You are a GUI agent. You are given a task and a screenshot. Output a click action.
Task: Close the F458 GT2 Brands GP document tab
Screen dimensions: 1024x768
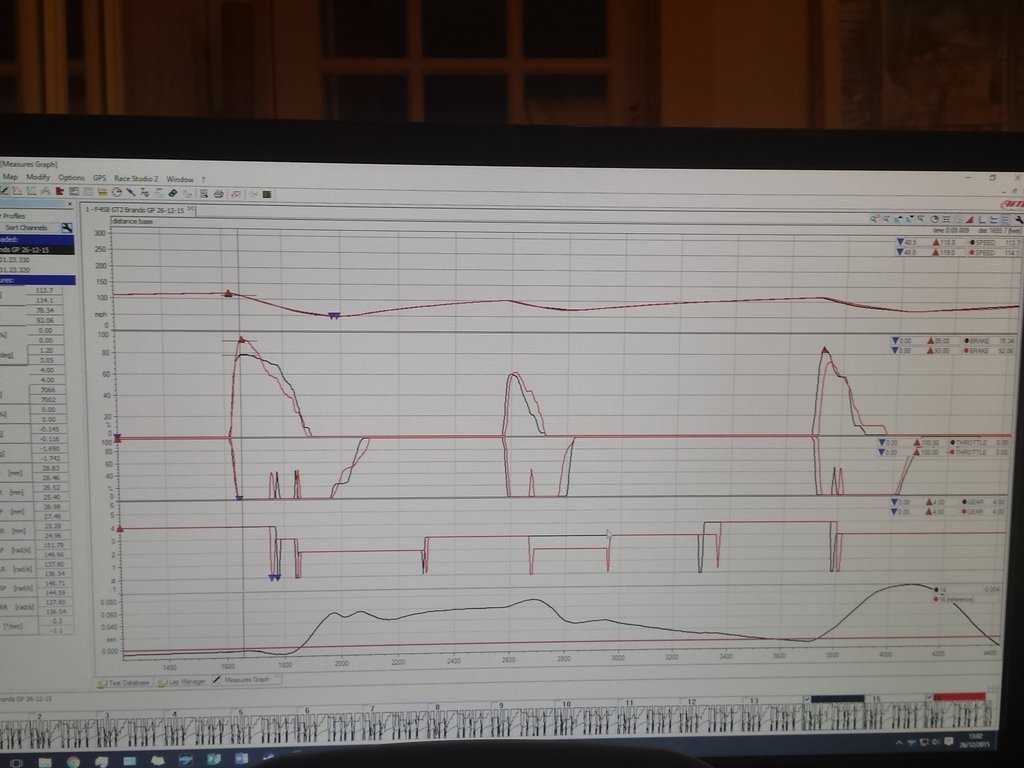click(191, 208)
